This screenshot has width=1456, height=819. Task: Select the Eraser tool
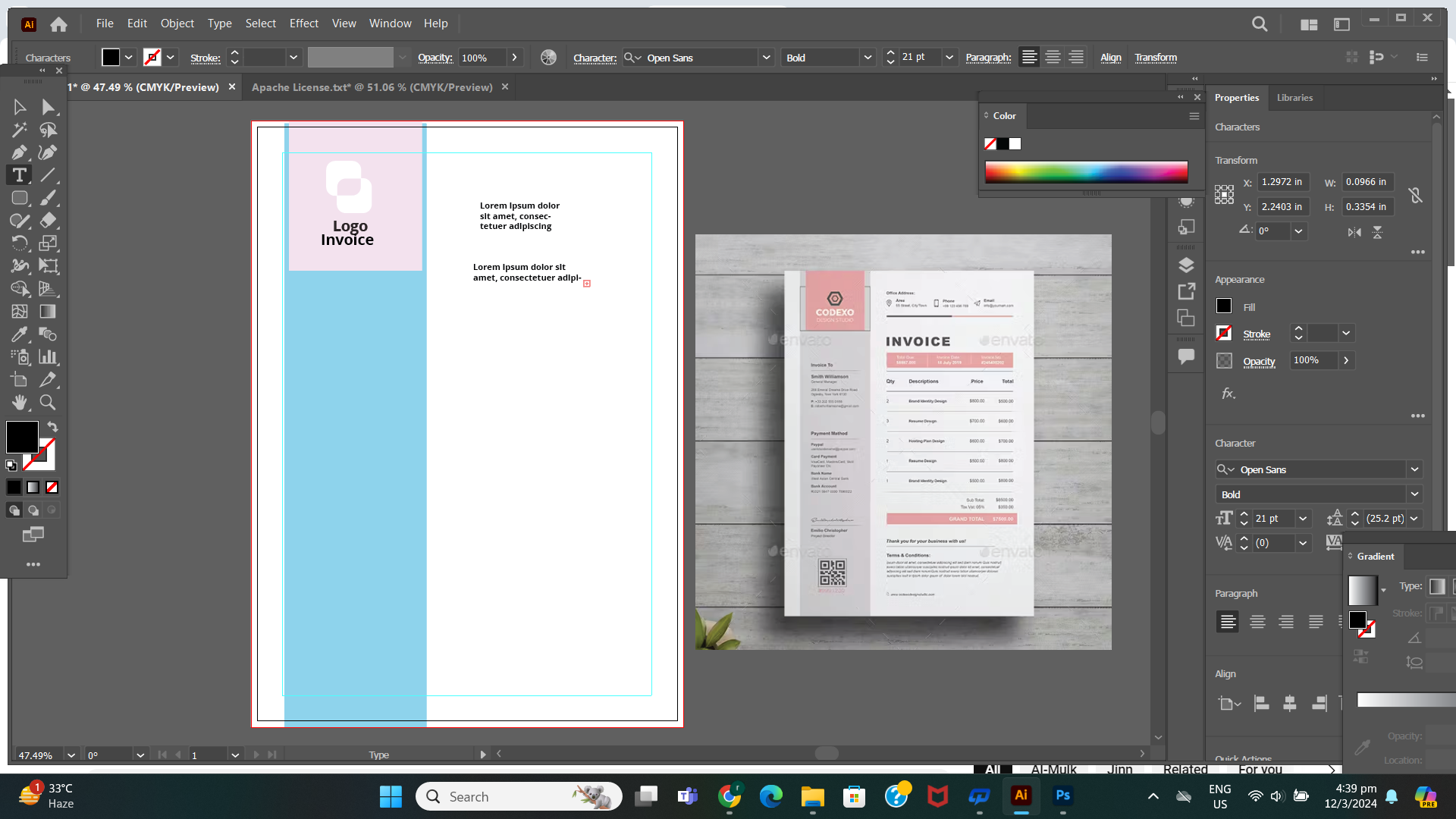48,221
